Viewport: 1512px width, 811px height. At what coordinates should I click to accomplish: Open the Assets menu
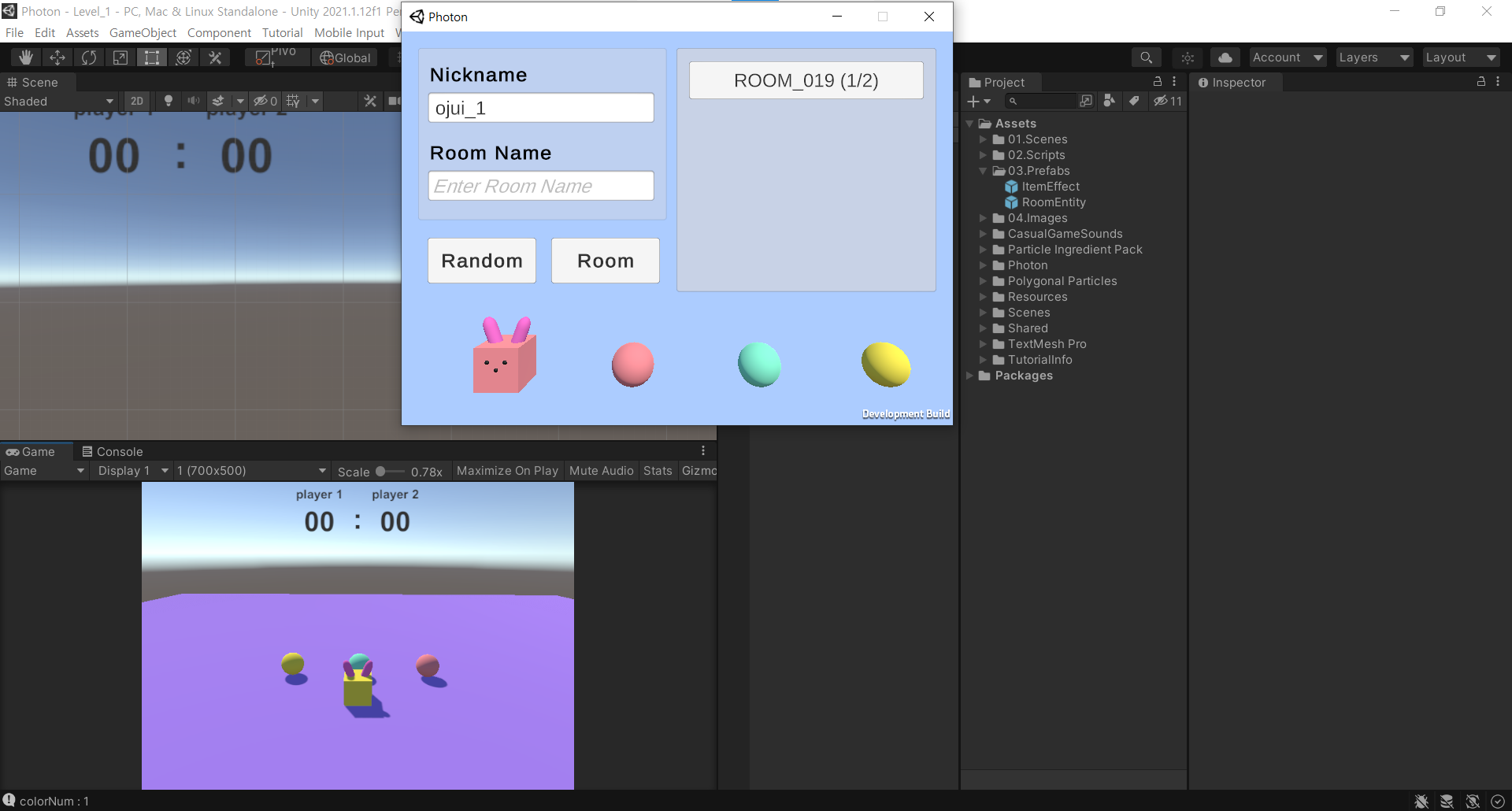[x=82, y=32]
